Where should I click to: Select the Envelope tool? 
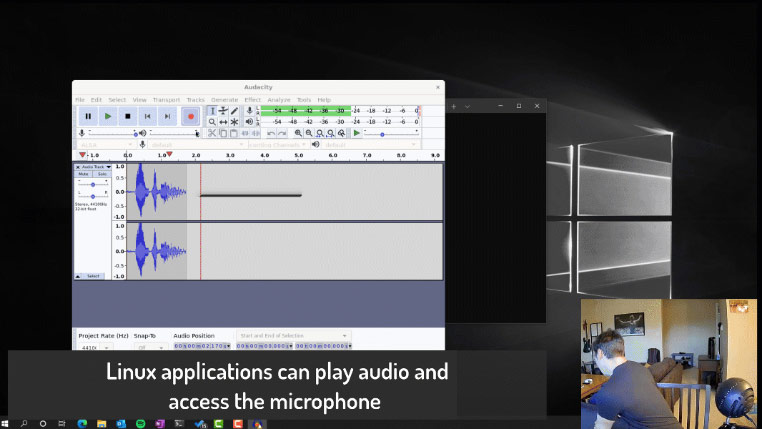(x=223, y=111)
